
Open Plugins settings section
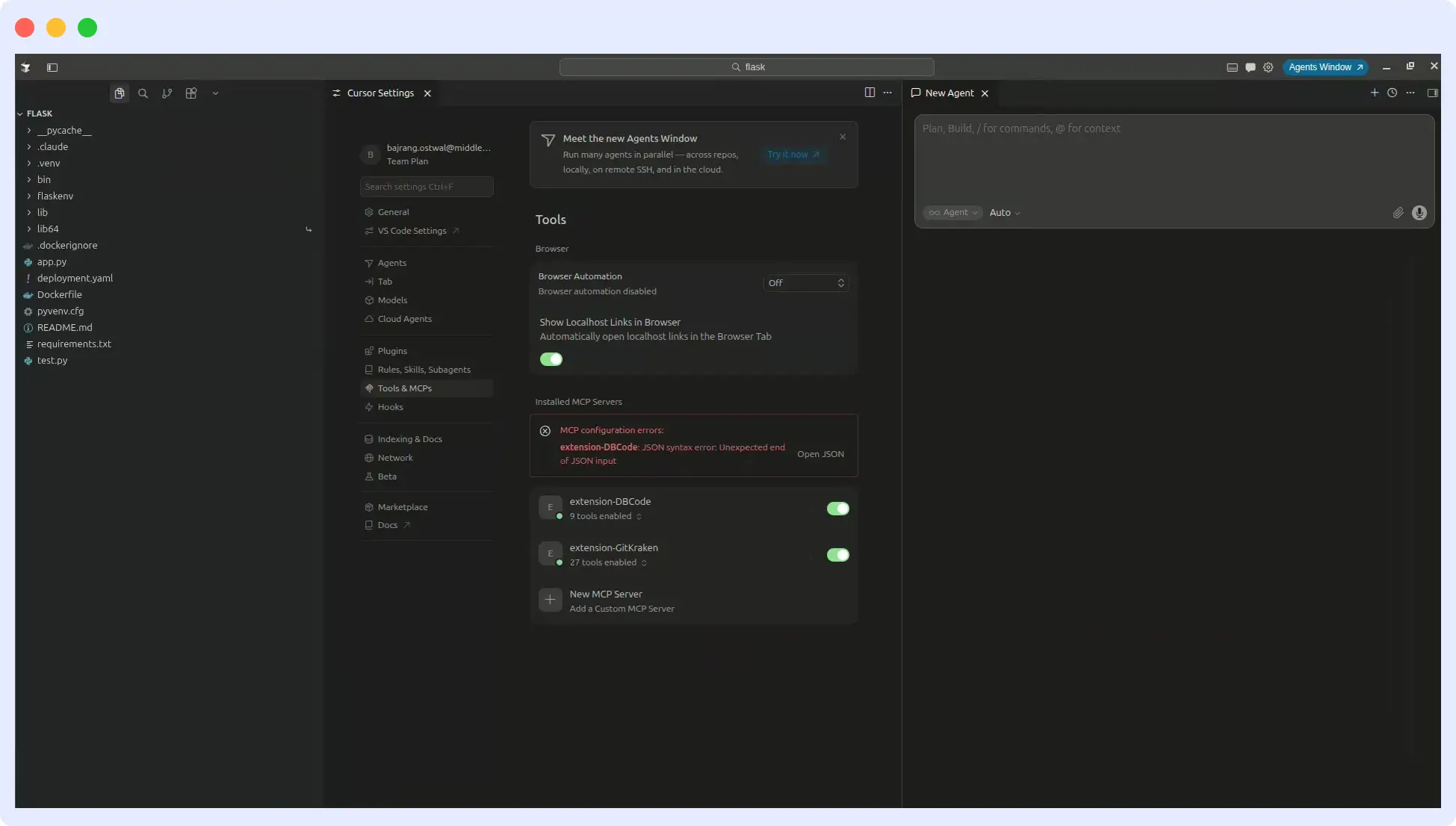point(427,351)
